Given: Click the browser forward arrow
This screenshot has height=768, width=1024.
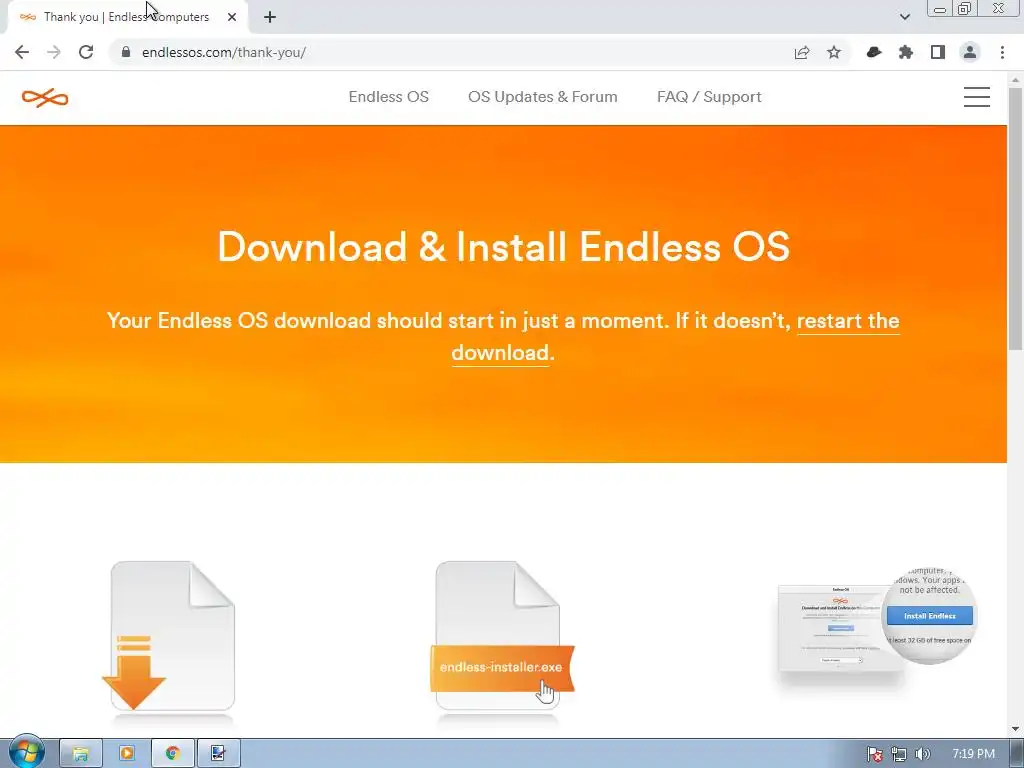Looking at the screenshot, I should point(54,52).
